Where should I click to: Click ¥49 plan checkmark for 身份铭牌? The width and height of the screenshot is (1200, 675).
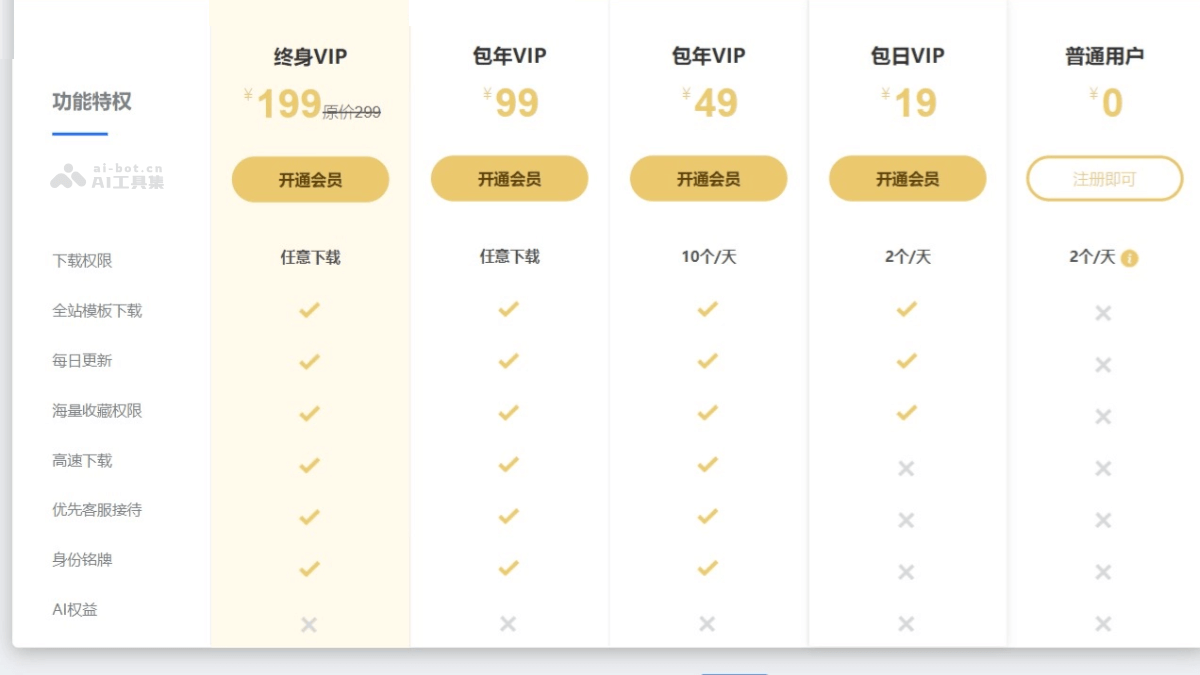[707, 568]
